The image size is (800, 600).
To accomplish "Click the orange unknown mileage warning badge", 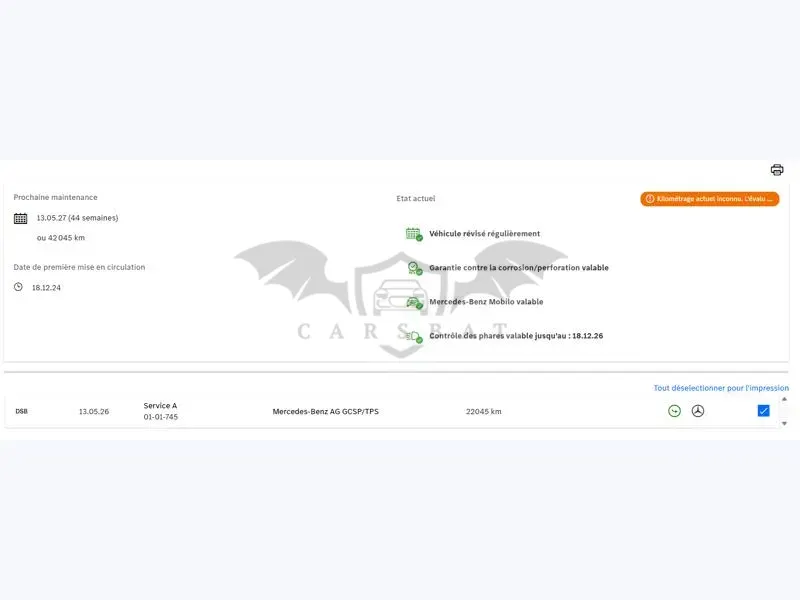I will [709, 199].
